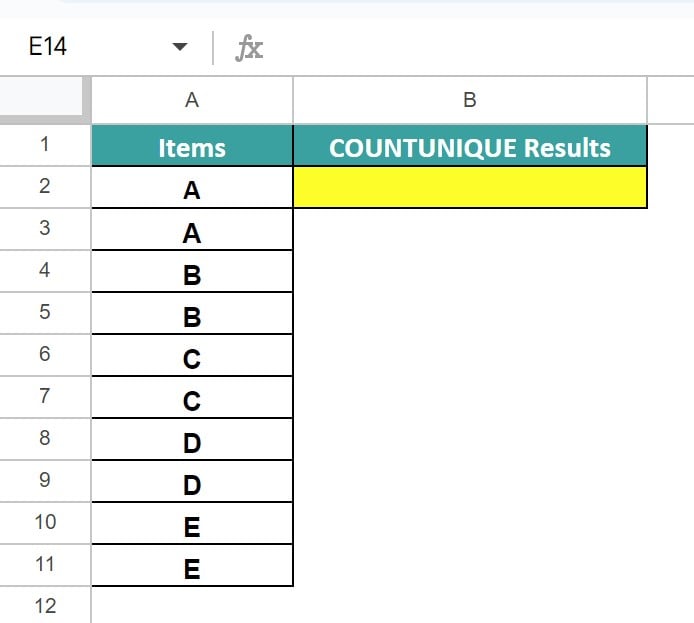Screen dimensions: 694x623
Task: Select row 9 header
Action: tap(45, 481)
